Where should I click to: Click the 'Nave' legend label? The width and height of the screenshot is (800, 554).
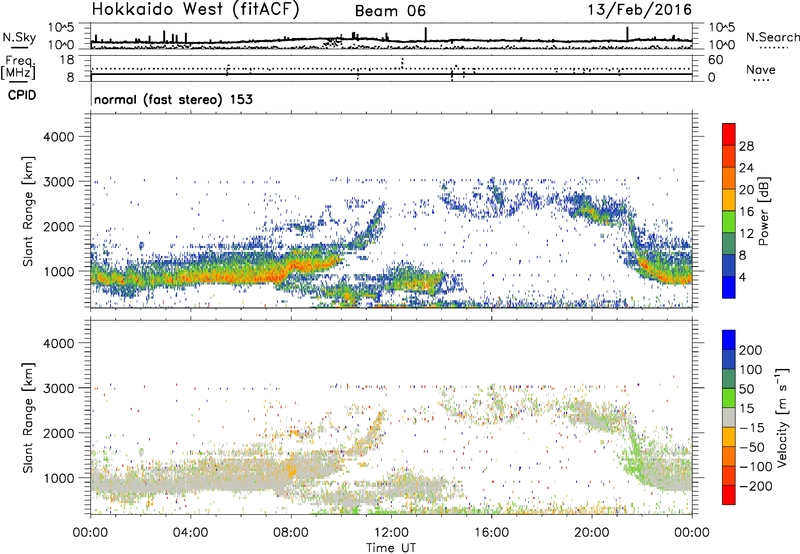[761, 70]
